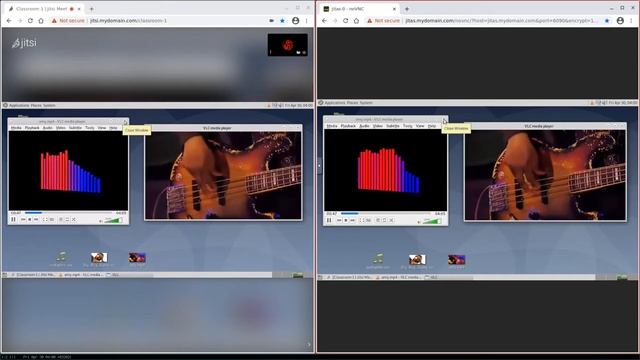
Task: Pause playback in left Jitsi-side VLC player
Action: coord(13,220)
